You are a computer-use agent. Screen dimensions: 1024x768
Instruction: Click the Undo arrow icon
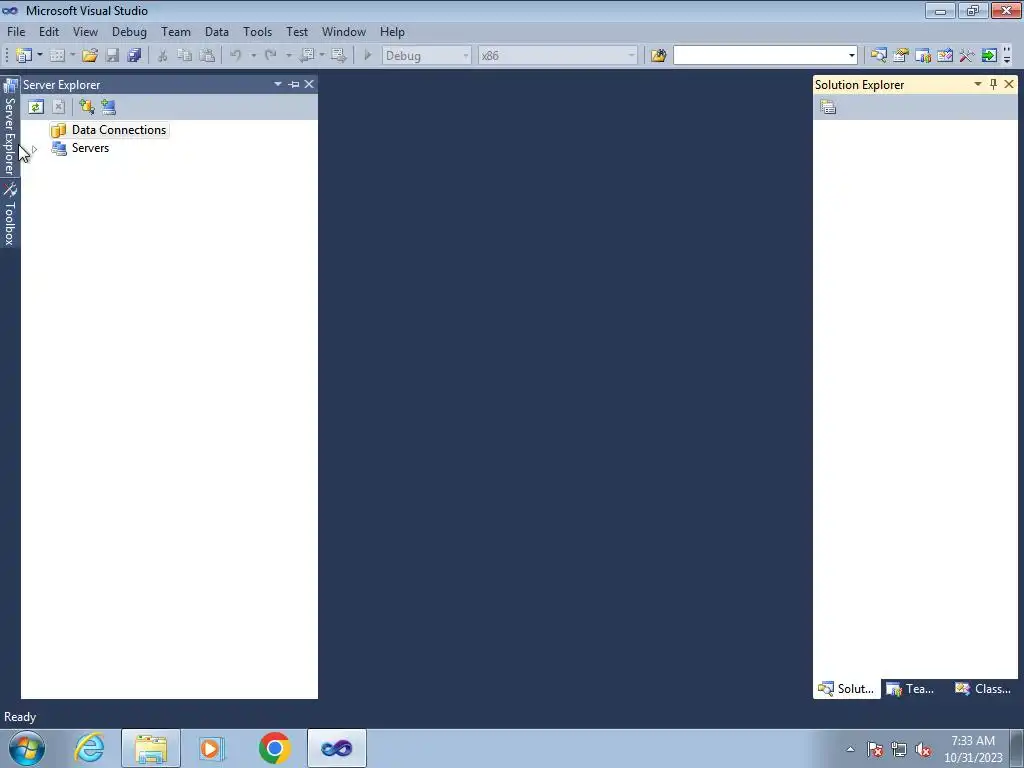(x=236, y=56)
